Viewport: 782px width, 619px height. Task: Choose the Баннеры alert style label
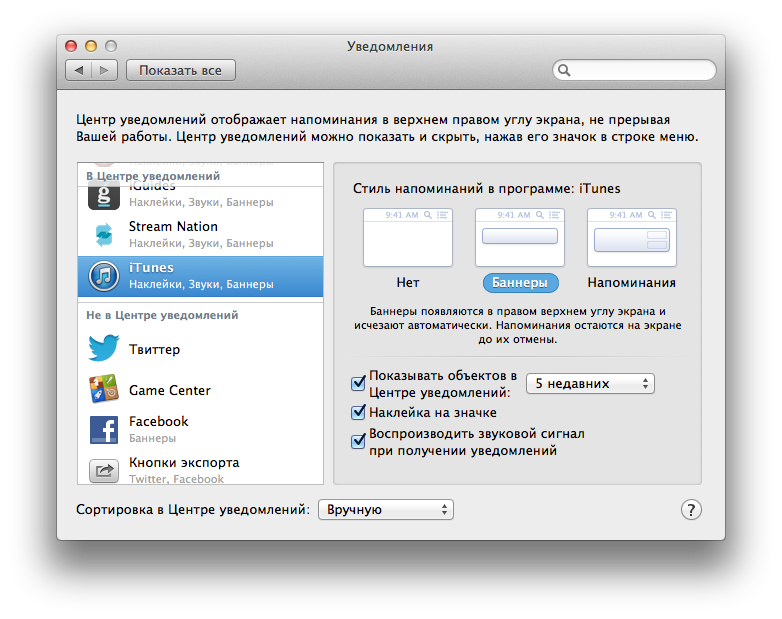(x=520, y=283)
